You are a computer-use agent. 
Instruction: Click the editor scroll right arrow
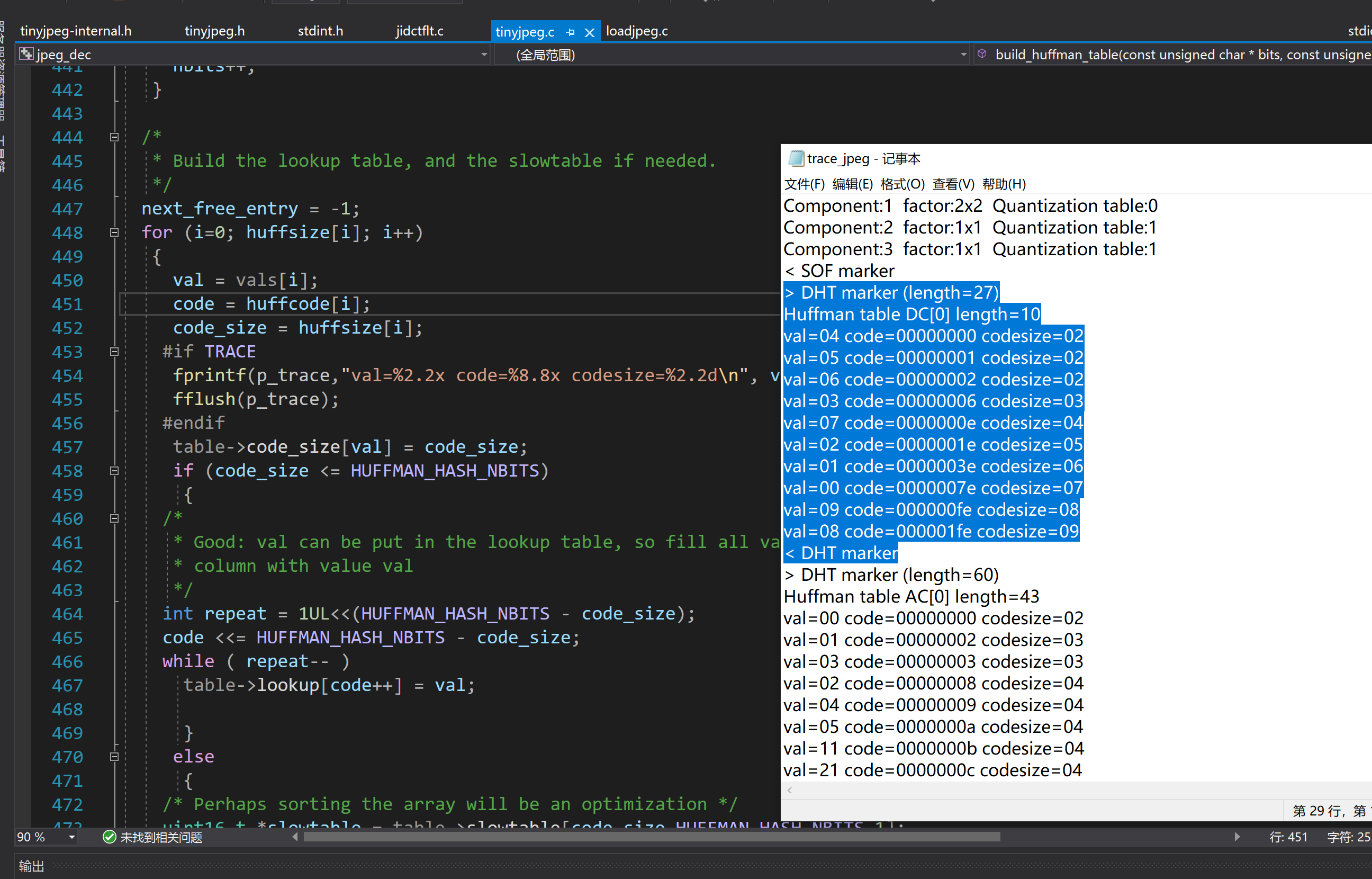[1237, 837]
